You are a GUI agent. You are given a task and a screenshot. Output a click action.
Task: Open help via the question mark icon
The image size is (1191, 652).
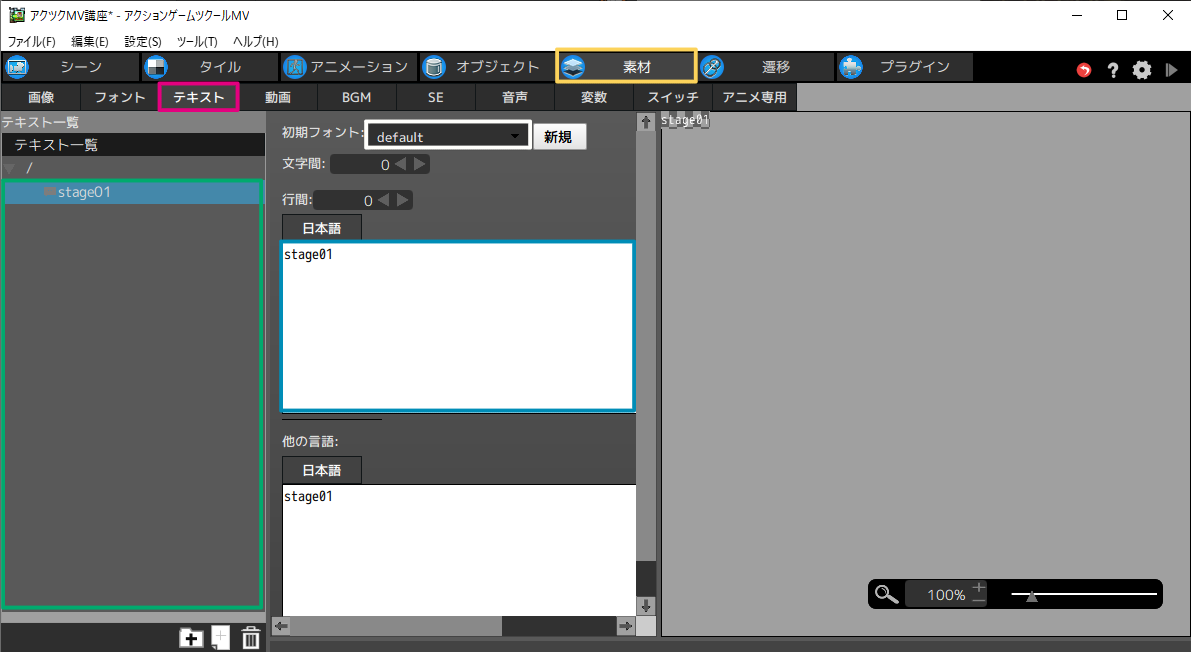pyautogui.click(x=1112, y=70)
